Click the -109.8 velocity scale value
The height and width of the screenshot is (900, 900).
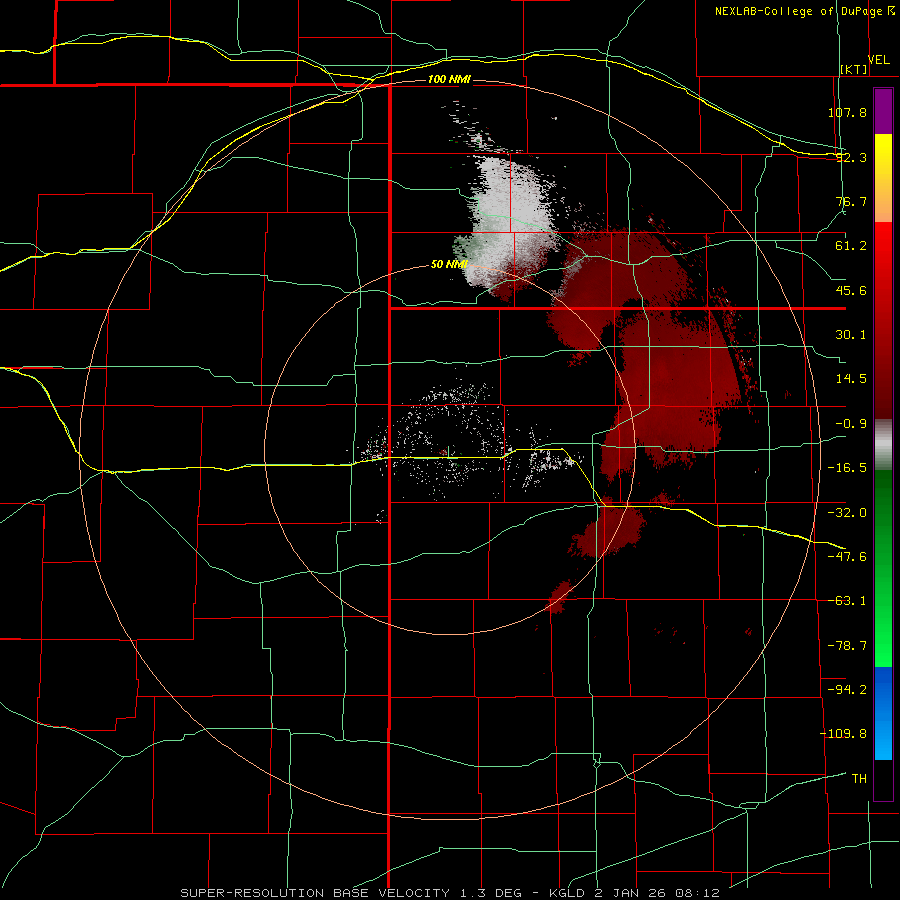tap(844, 734)
